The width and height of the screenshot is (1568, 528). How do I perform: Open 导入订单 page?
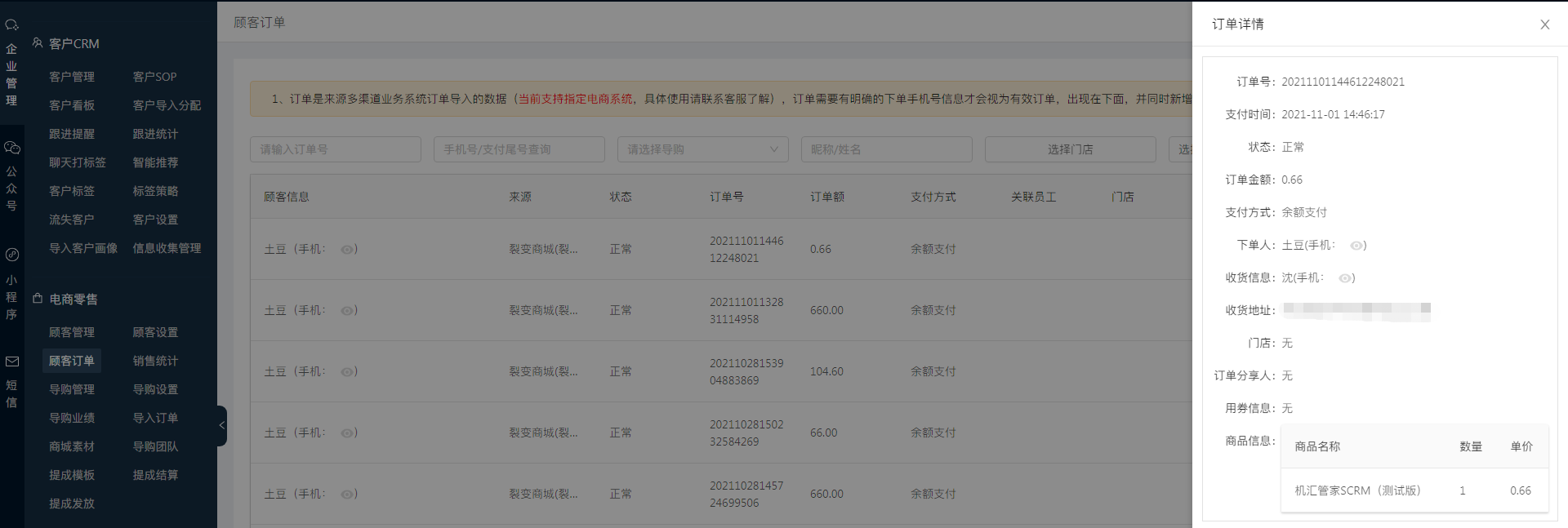155,418
